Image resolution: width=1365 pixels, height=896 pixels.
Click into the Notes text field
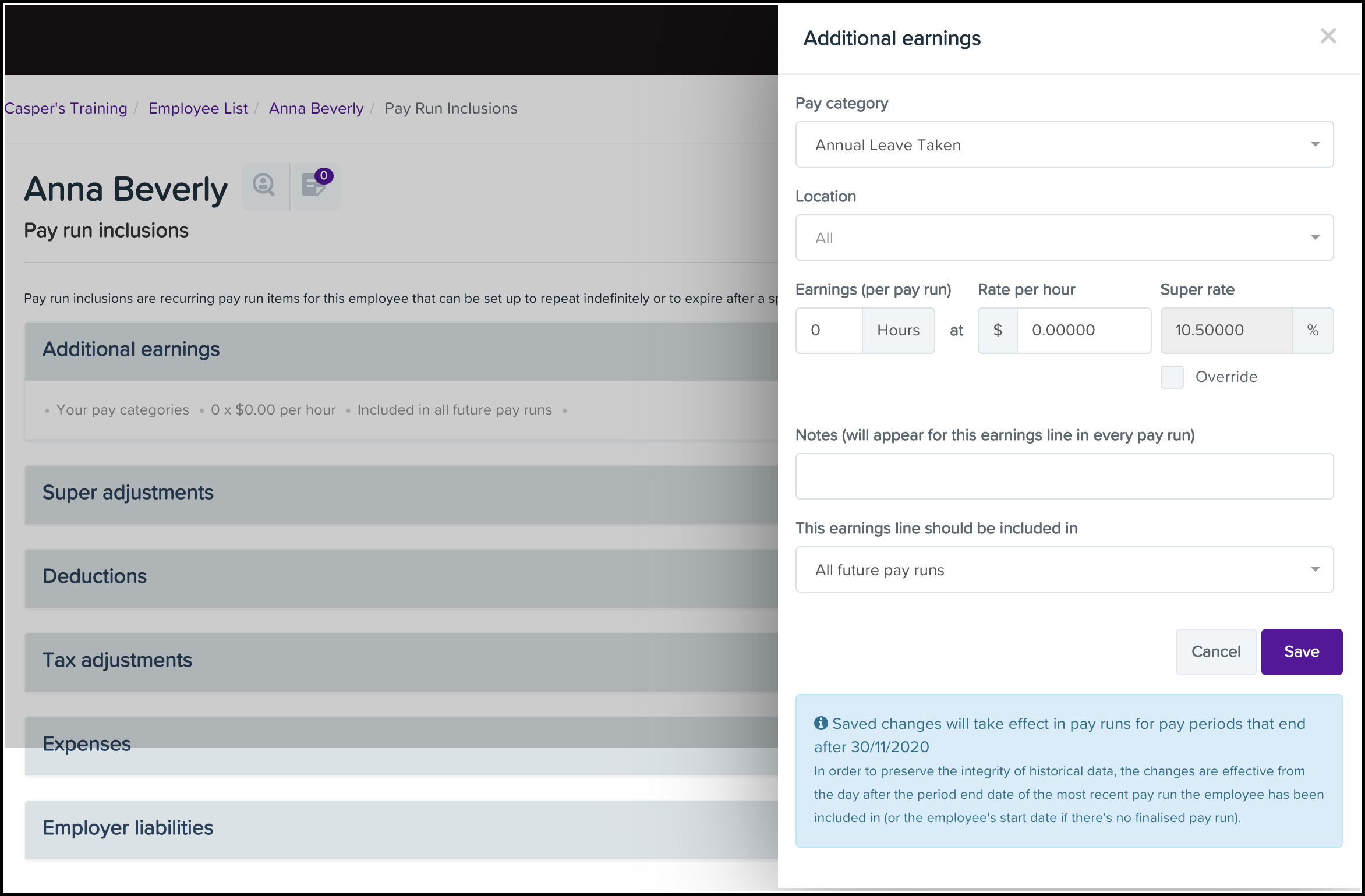1064,476
